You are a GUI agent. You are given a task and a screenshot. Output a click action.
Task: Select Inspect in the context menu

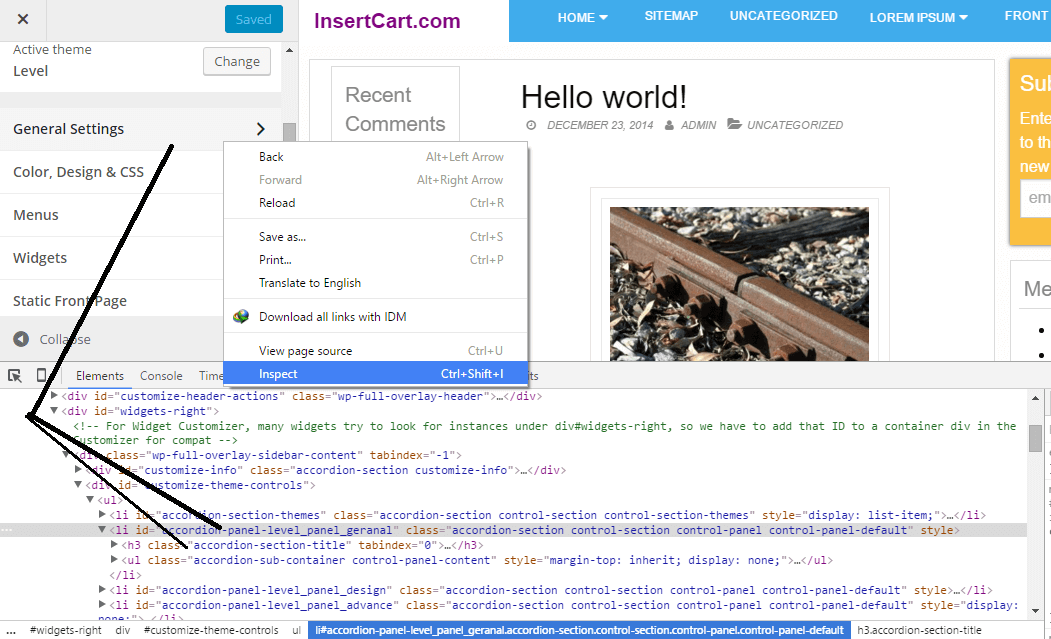pos(375,374)
